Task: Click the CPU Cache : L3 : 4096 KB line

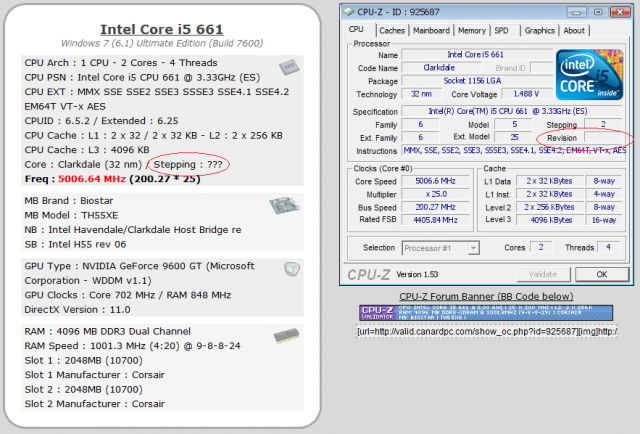Action: pyautogui.click(x=87, y=150)
